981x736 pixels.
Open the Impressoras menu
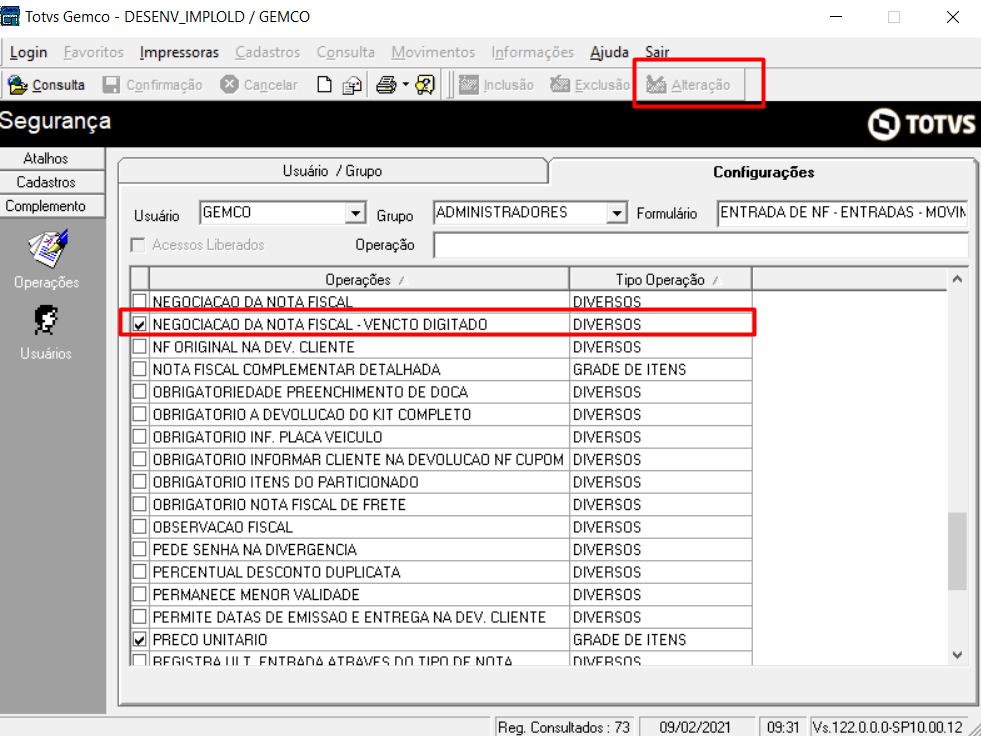[x=179, y=52]
